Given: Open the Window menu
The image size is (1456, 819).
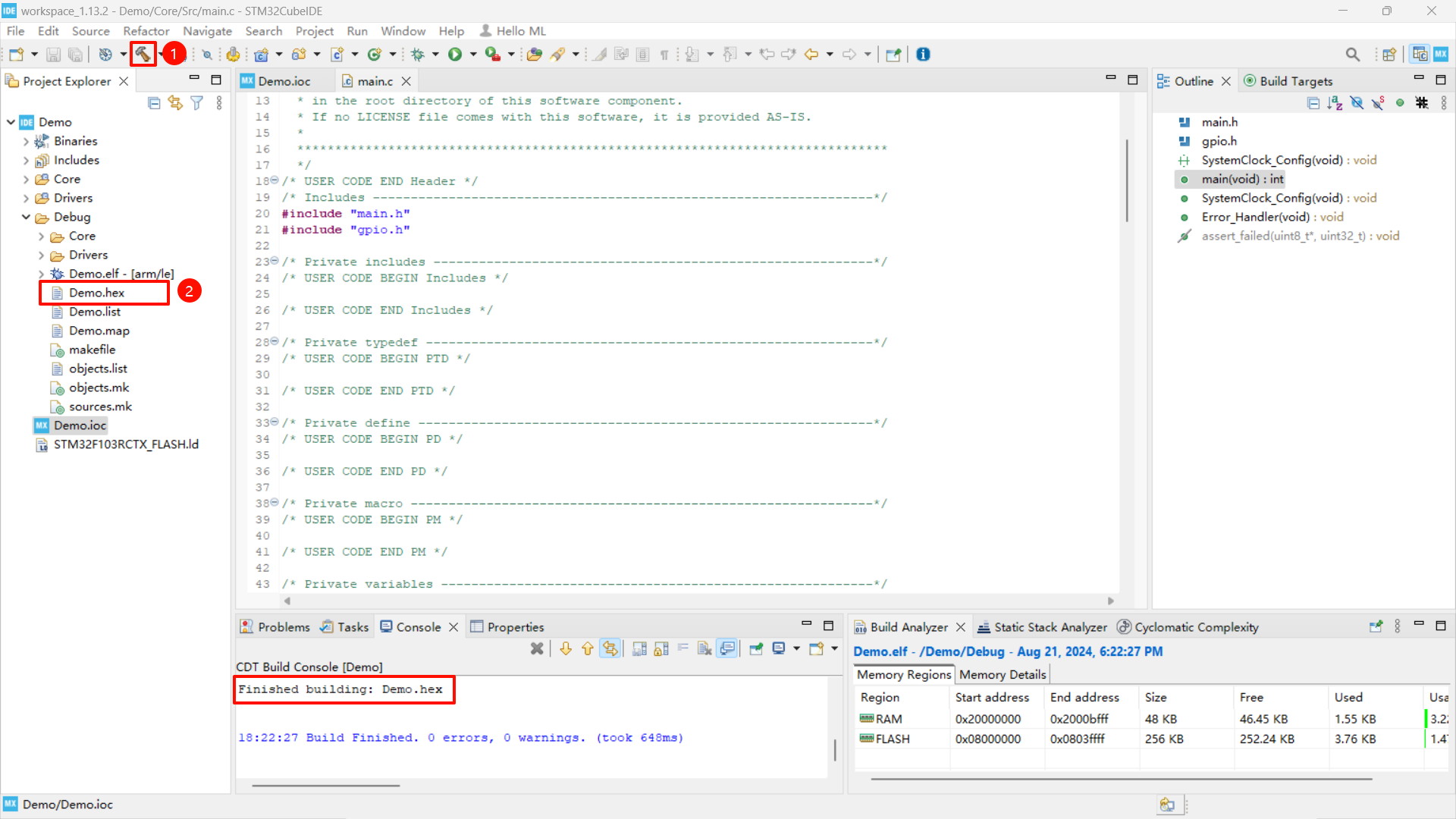Looking at the screenshot, I should (x=403, y=31).
